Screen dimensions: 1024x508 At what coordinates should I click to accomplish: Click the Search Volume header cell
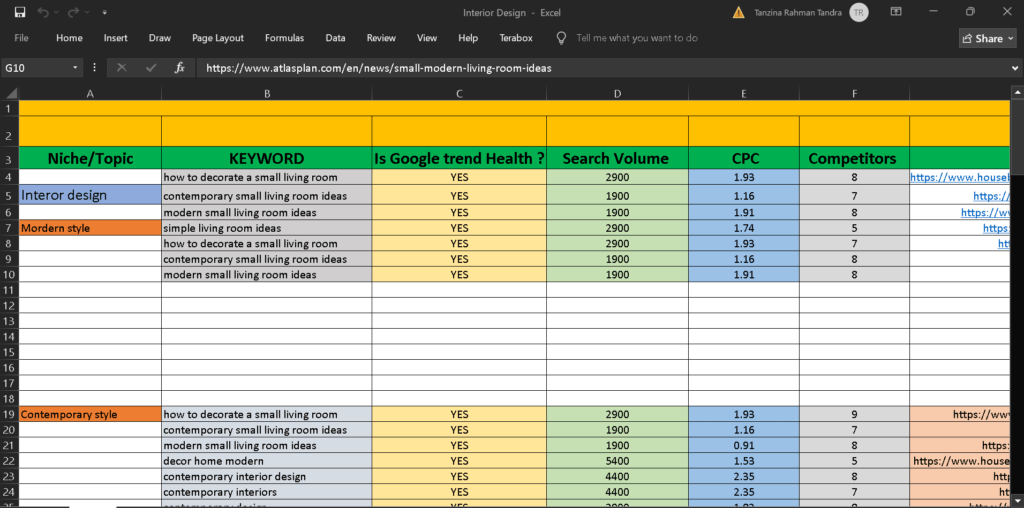click(617, 158)
